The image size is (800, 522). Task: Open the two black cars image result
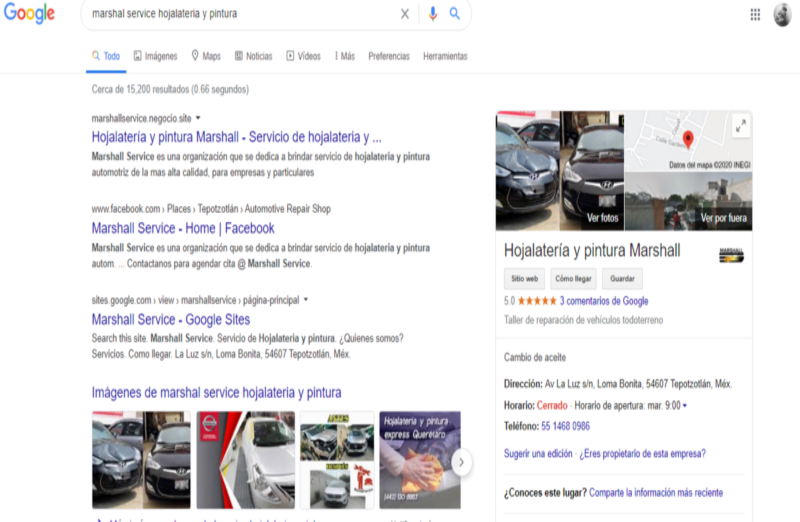pos(141,460)
